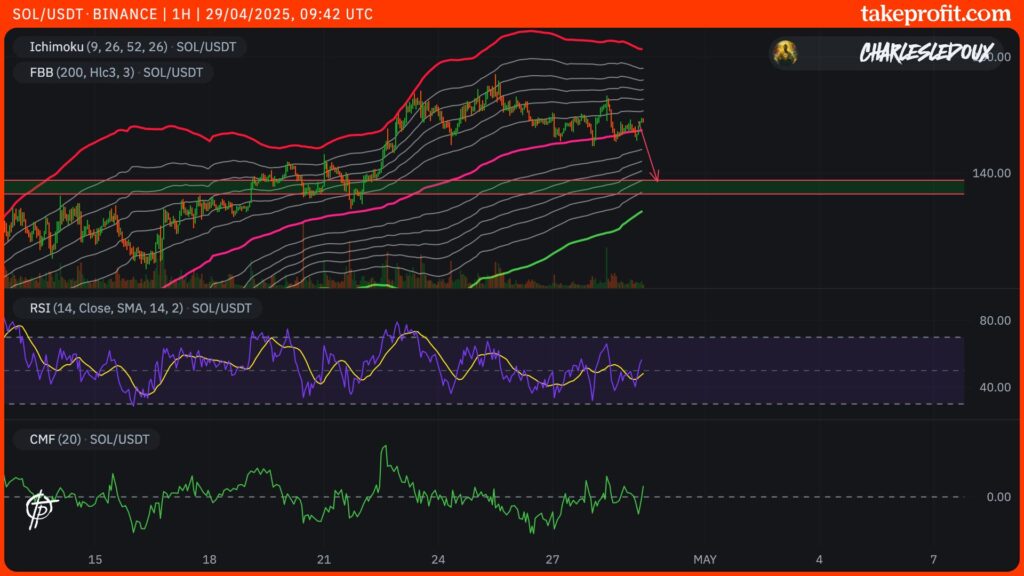Click the 0.00 level on CMF scale
The image size is (1024, 576).
(998, 497)
